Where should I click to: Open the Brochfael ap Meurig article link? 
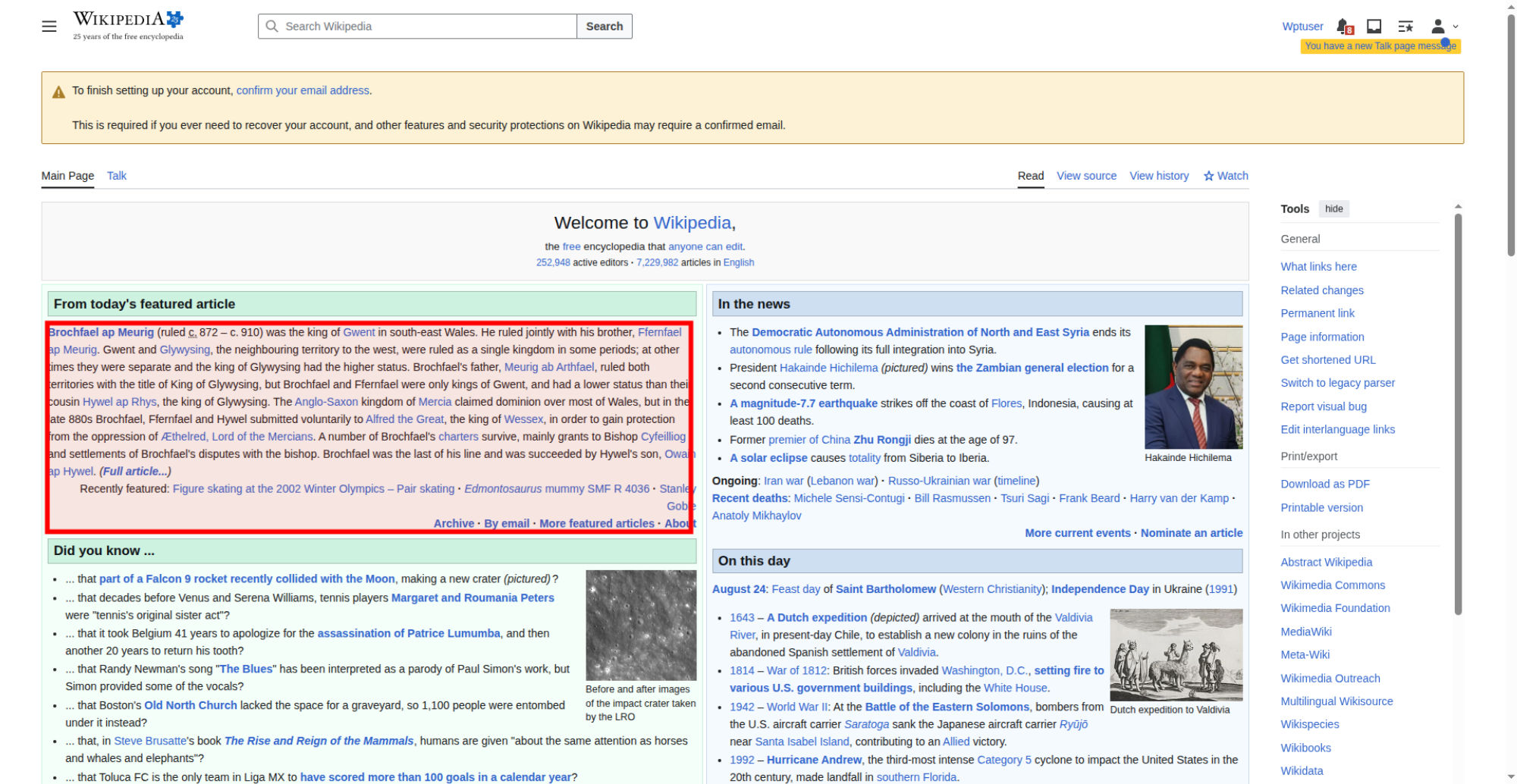pyautogui.click(x=102, y=332)
